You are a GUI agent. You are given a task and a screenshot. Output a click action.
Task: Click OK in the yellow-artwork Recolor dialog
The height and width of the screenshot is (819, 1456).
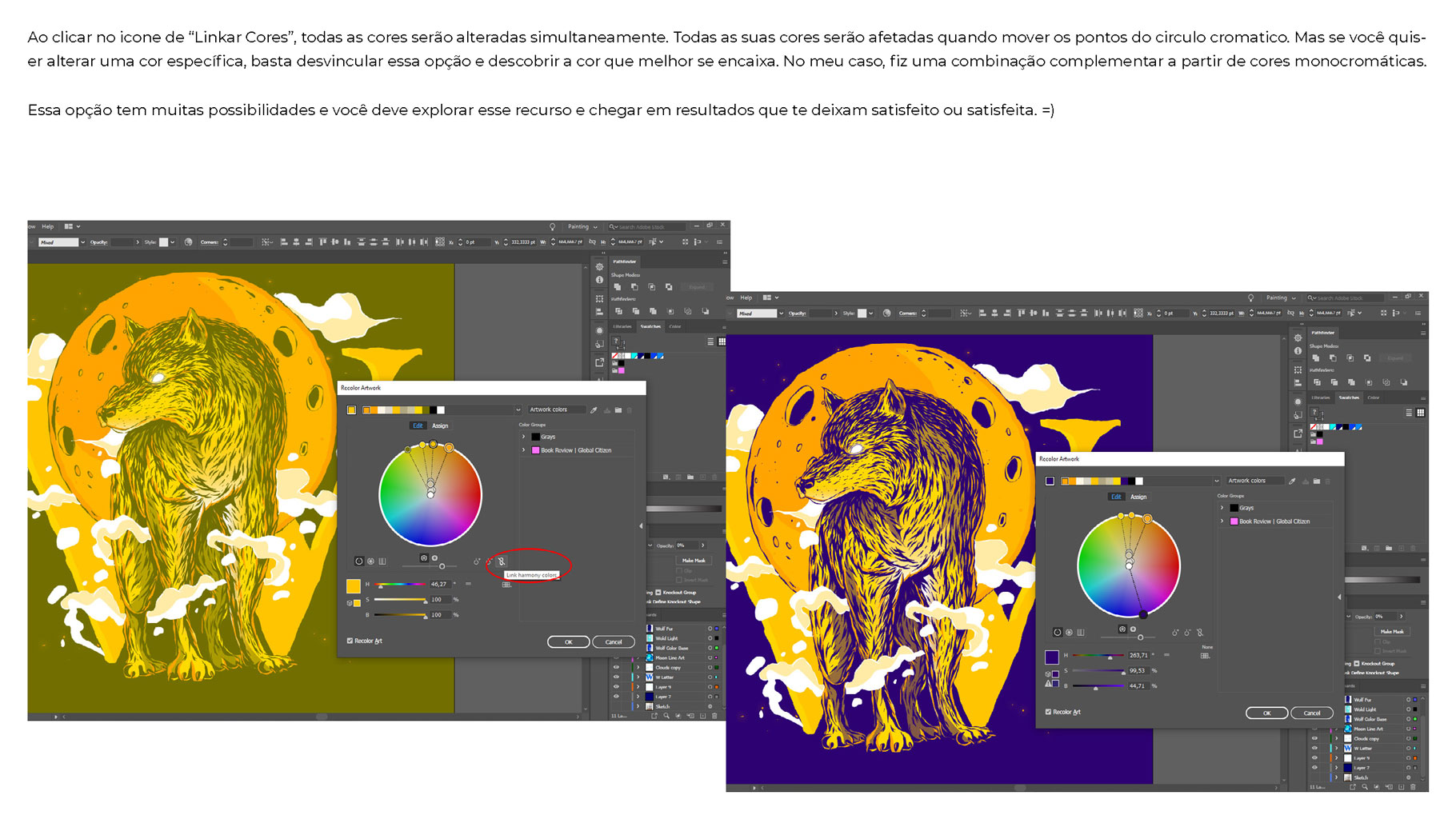569,641
